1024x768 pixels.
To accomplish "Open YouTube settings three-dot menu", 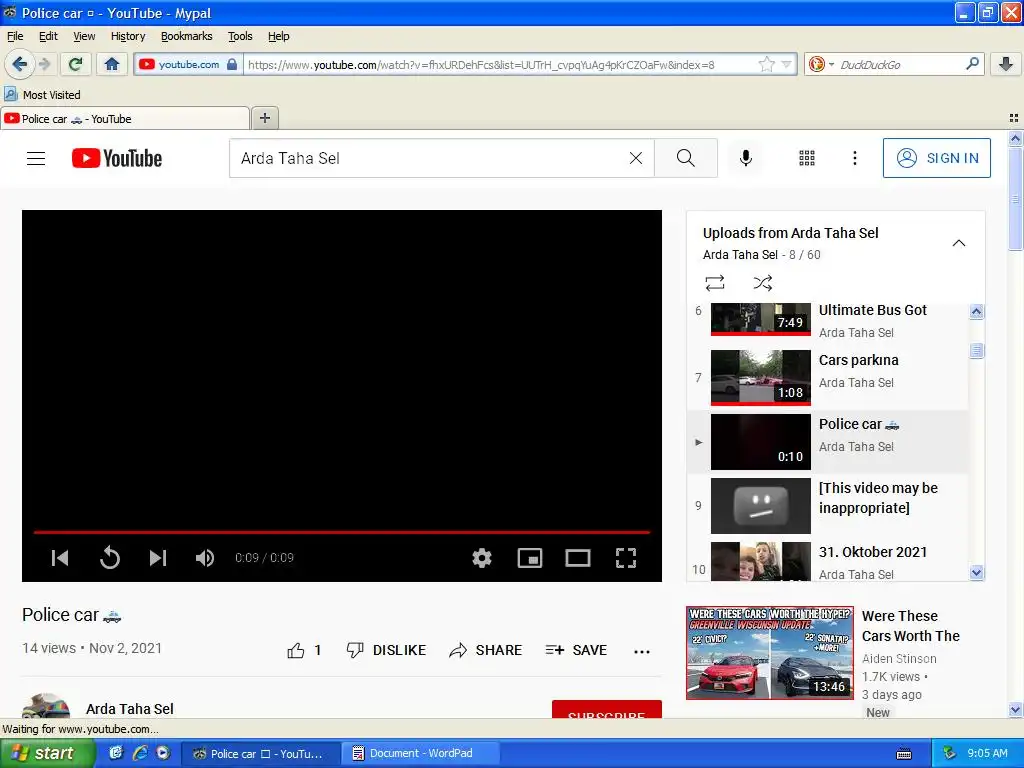I will tap(854, 158).
